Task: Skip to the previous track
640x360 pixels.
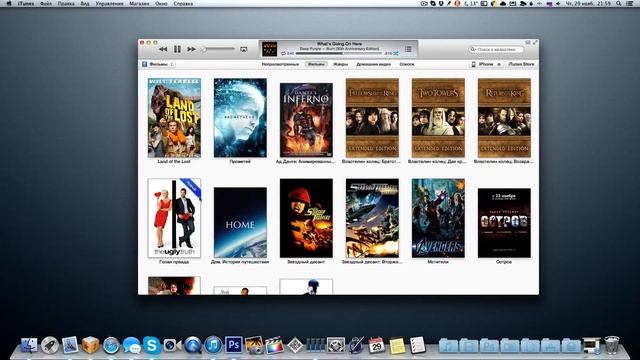Action: (x=163, y=49)
